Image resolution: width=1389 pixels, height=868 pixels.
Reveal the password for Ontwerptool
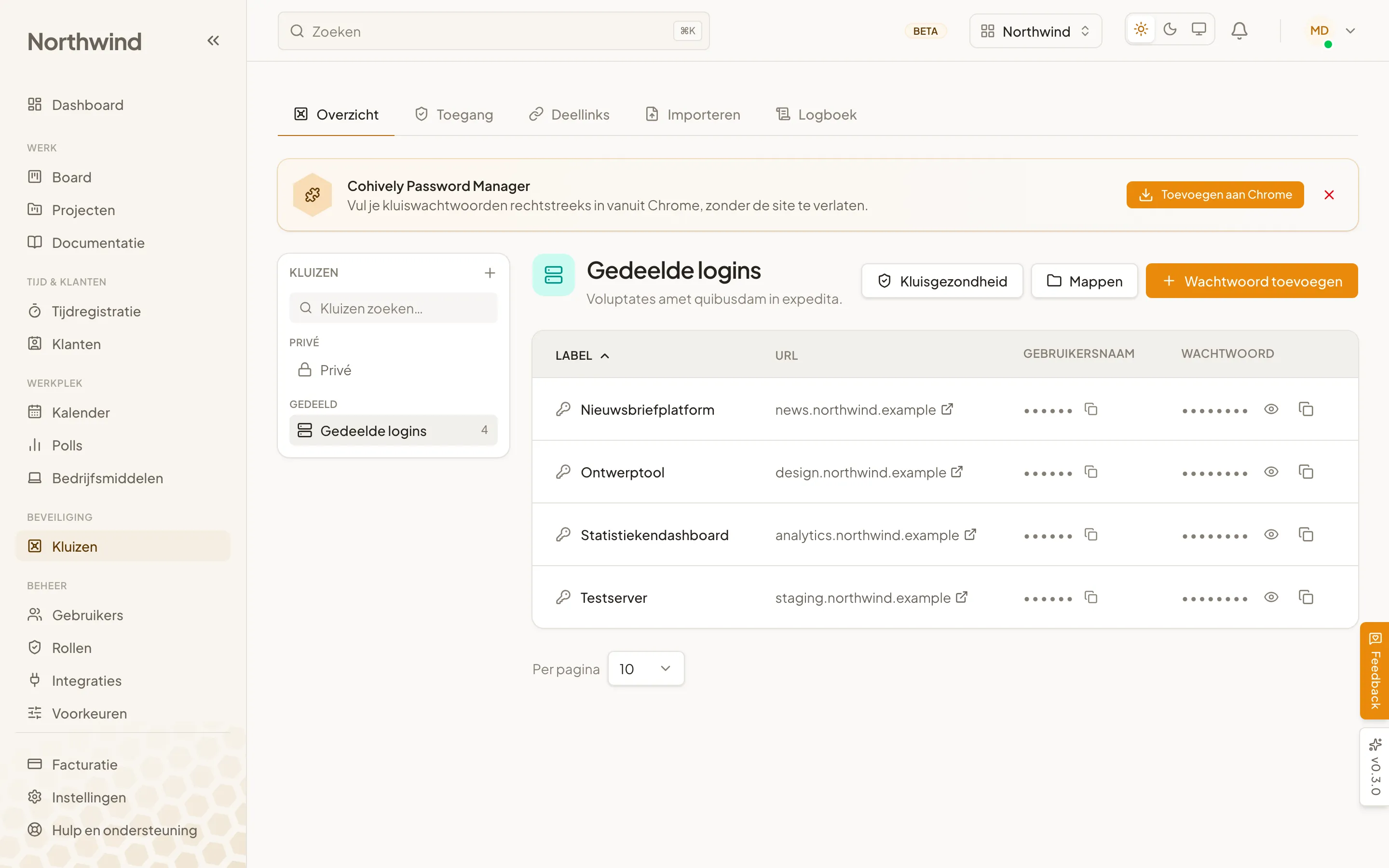pos(1271,472)
